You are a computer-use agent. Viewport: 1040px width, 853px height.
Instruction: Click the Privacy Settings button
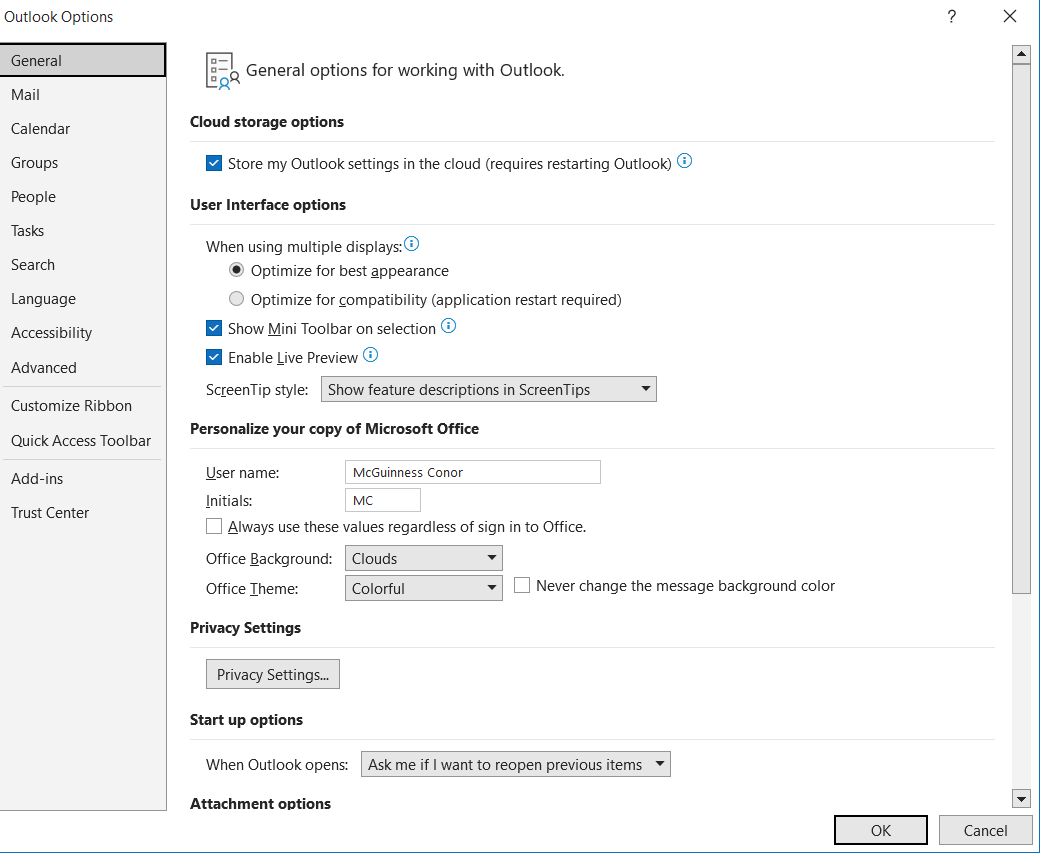pos(273,674)
